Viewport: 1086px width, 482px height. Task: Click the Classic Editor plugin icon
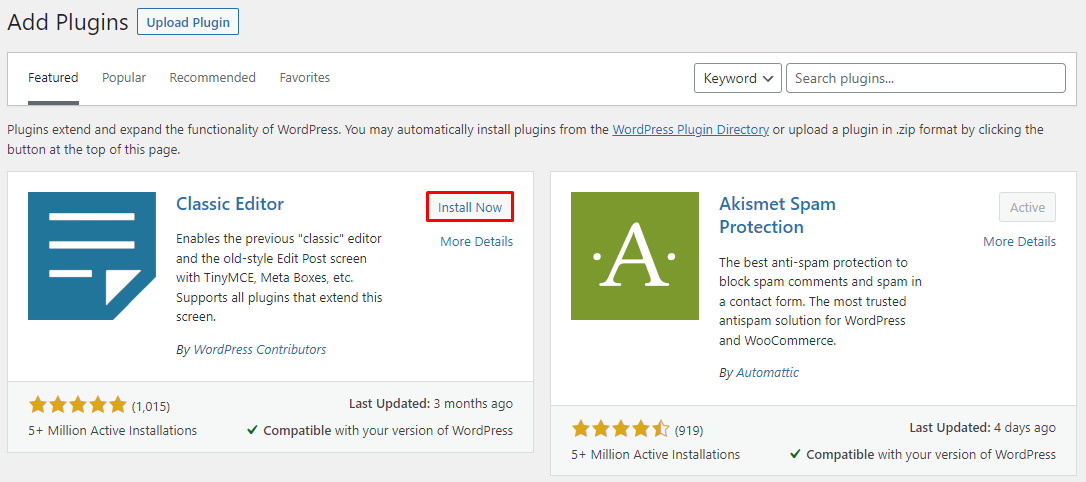coord(92,256)
